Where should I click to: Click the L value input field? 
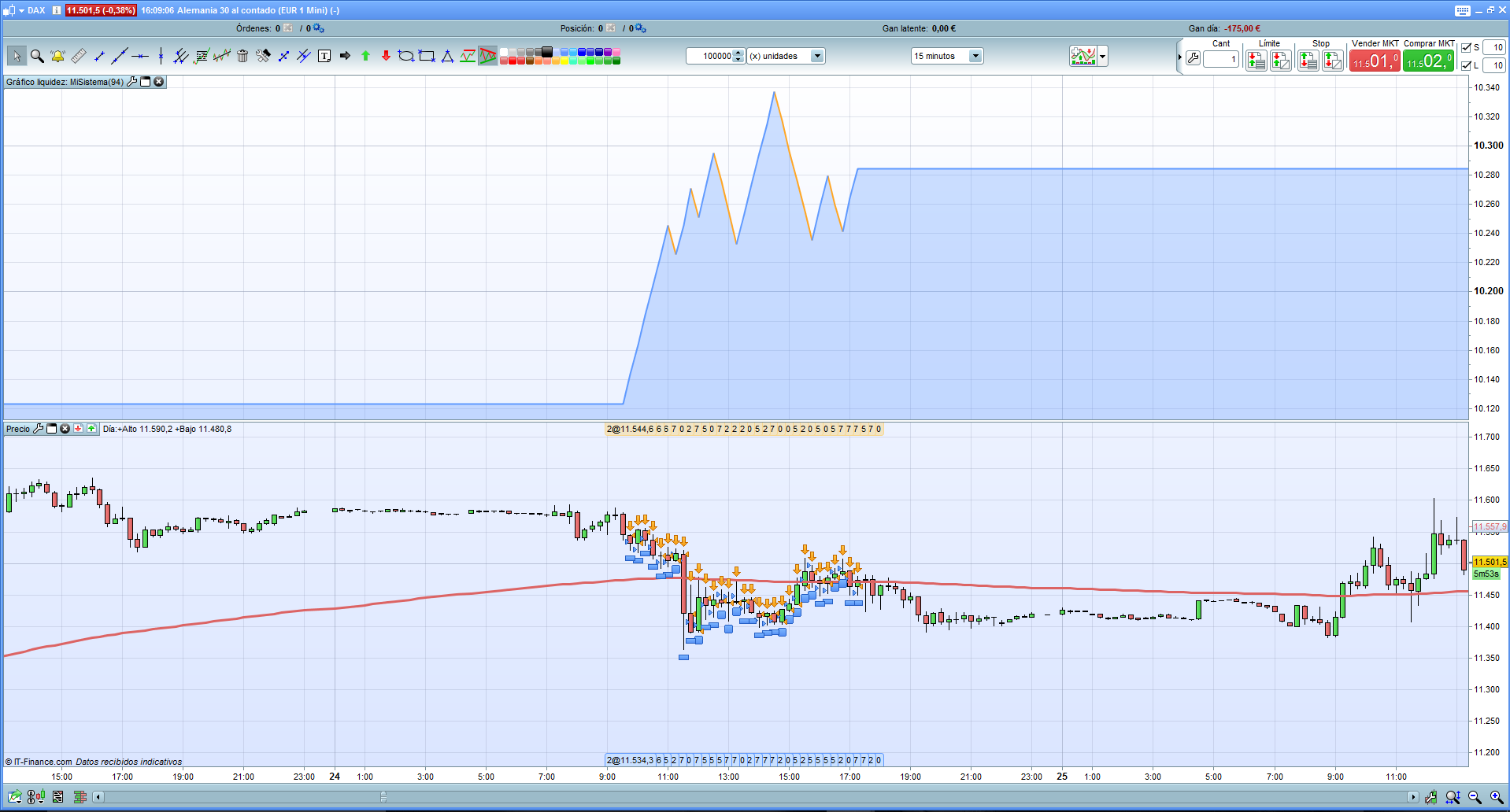coord(1494,65)
